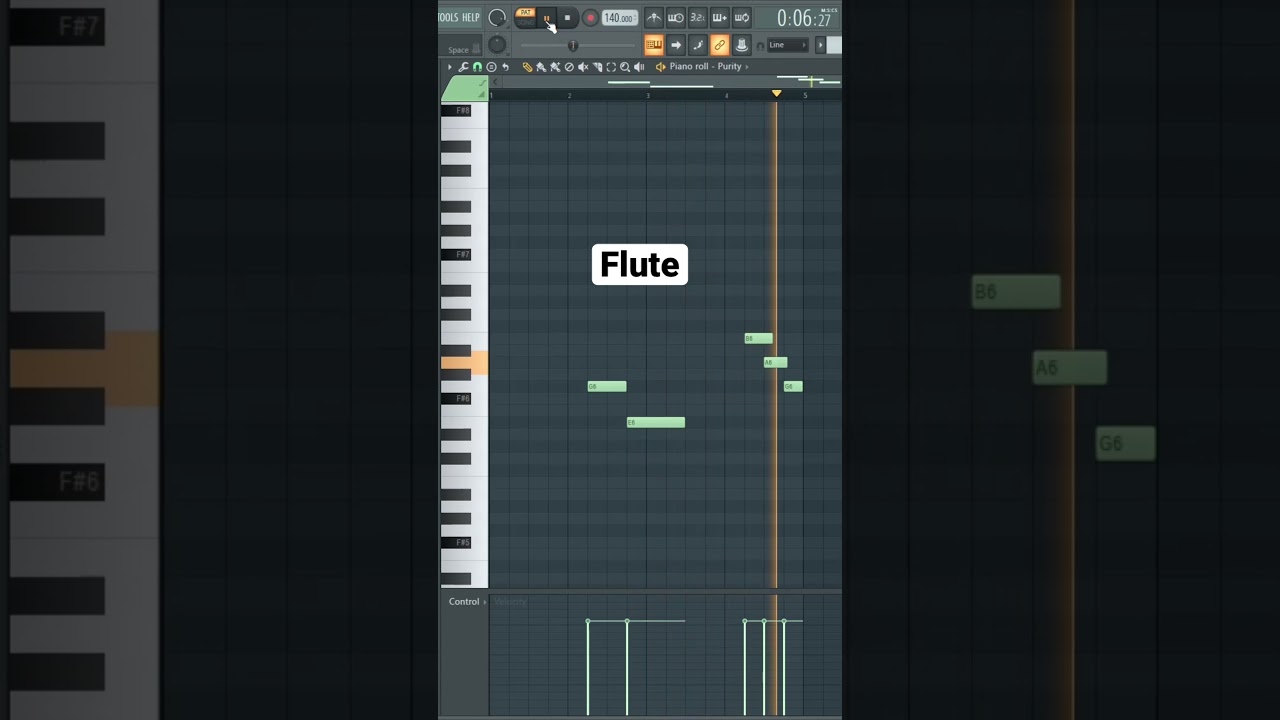The width and height of the screenshot is (1280, 720).
Task: Click the piano roll horizontal scrollbar overview
Action: (670, 82)
